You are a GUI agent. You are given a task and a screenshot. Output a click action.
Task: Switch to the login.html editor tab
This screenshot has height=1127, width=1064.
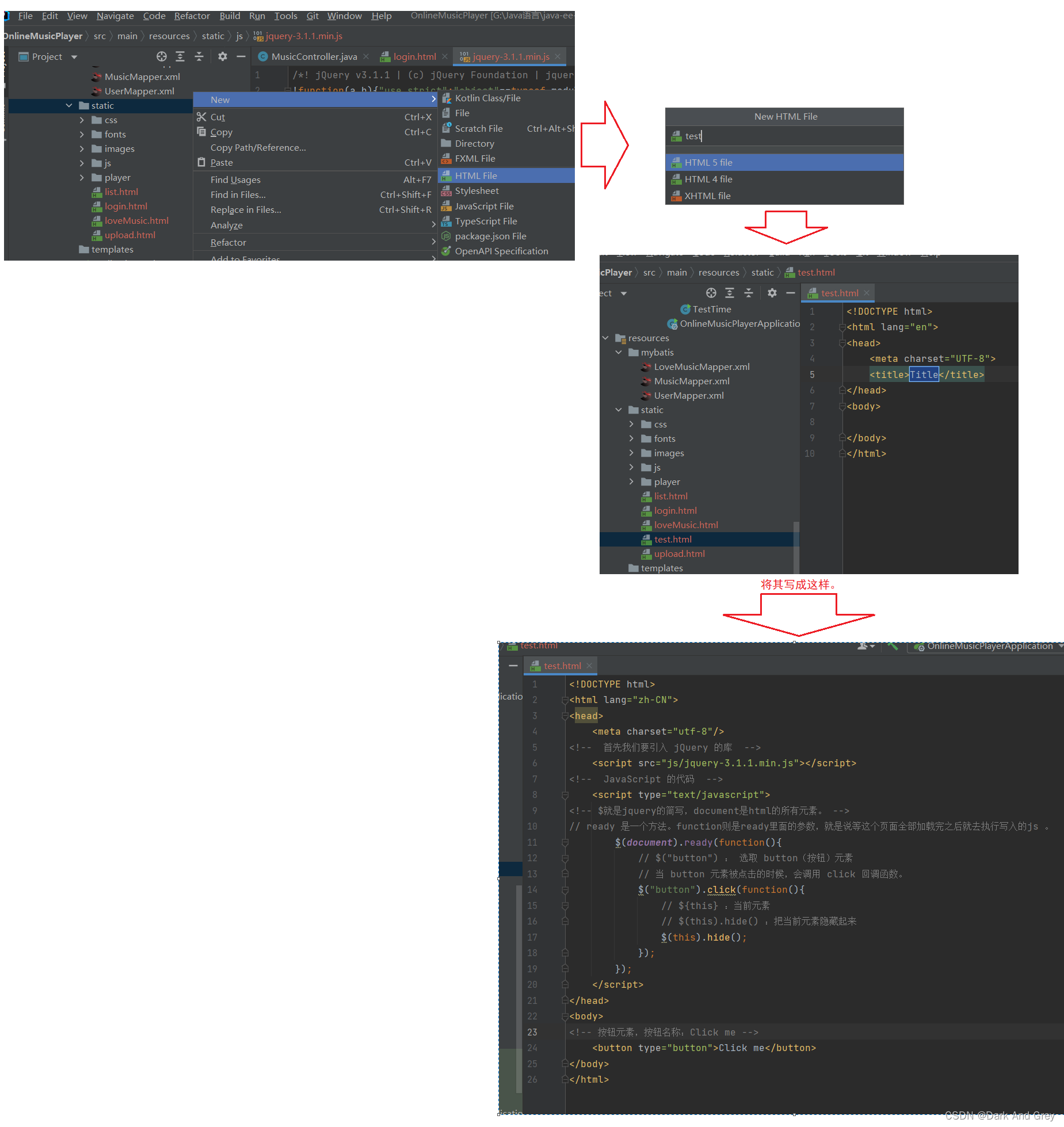(414, 56)
